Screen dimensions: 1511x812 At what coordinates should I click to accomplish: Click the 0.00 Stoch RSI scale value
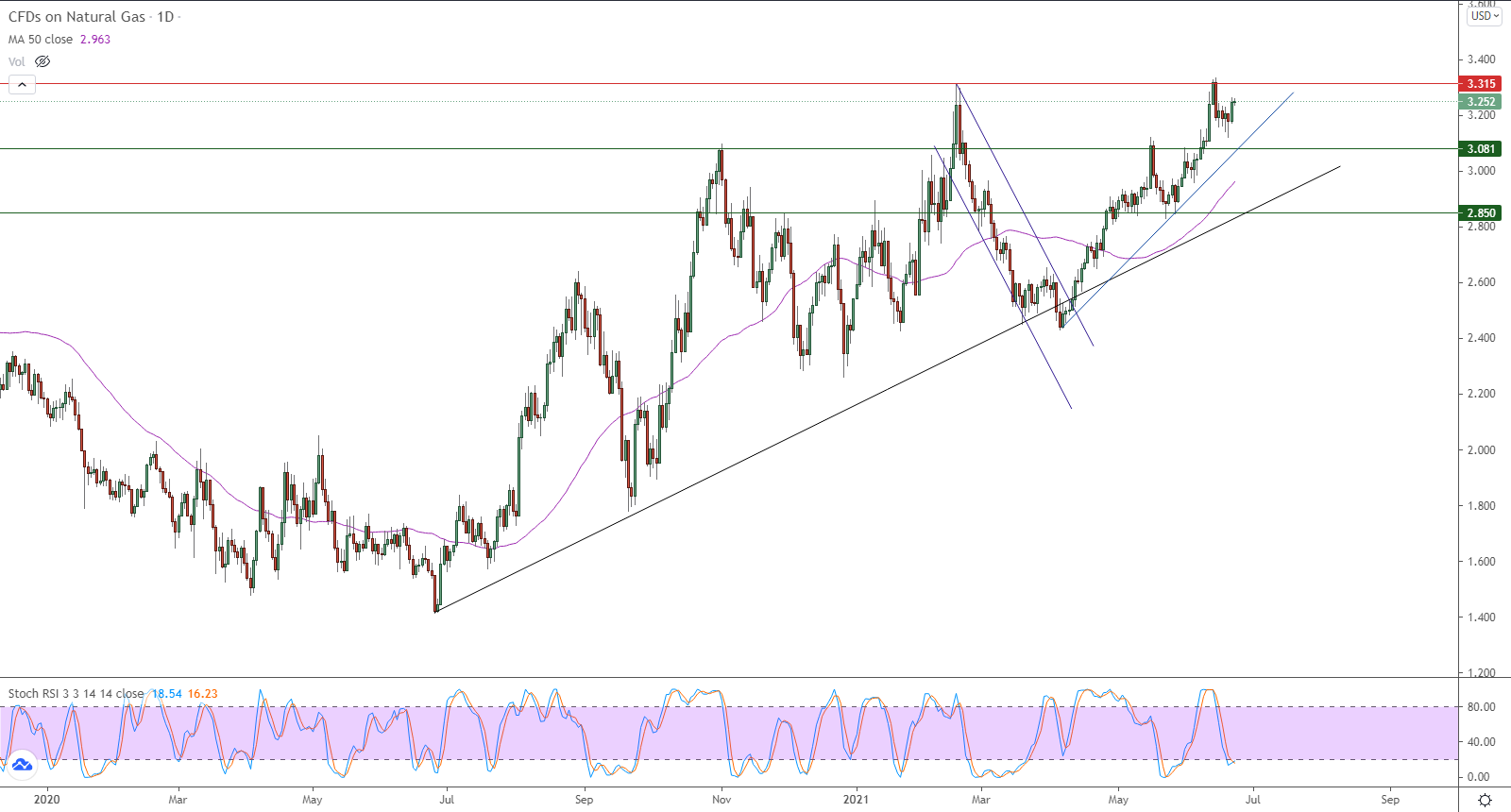pyautogui.click(x=1479, y=777)
